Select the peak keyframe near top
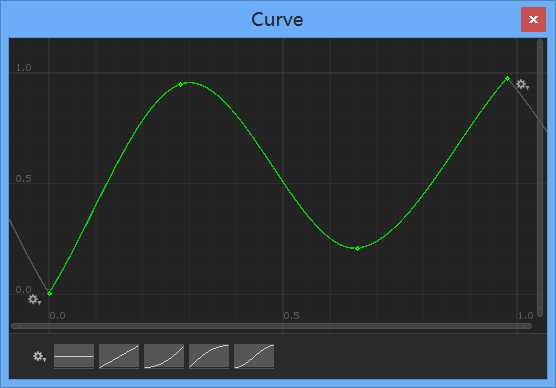 181,84
